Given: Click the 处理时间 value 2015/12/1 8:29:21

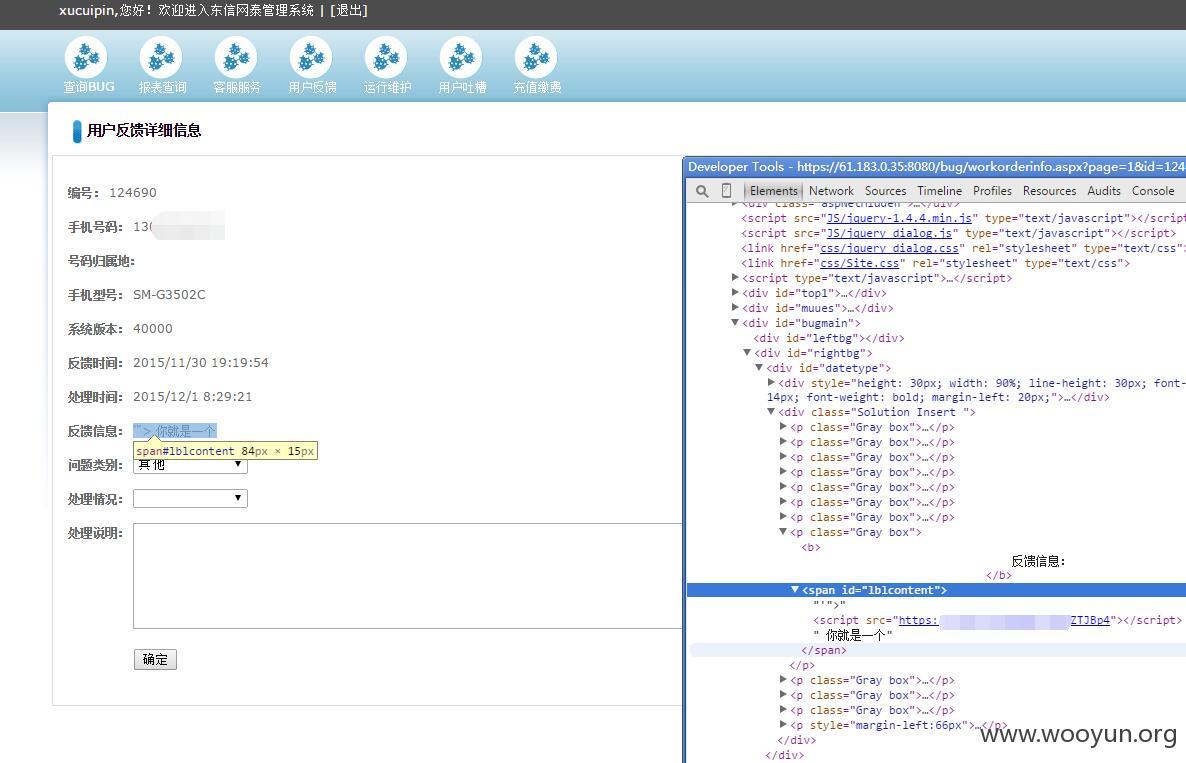Looking at the screenshot, I should 193,397.
